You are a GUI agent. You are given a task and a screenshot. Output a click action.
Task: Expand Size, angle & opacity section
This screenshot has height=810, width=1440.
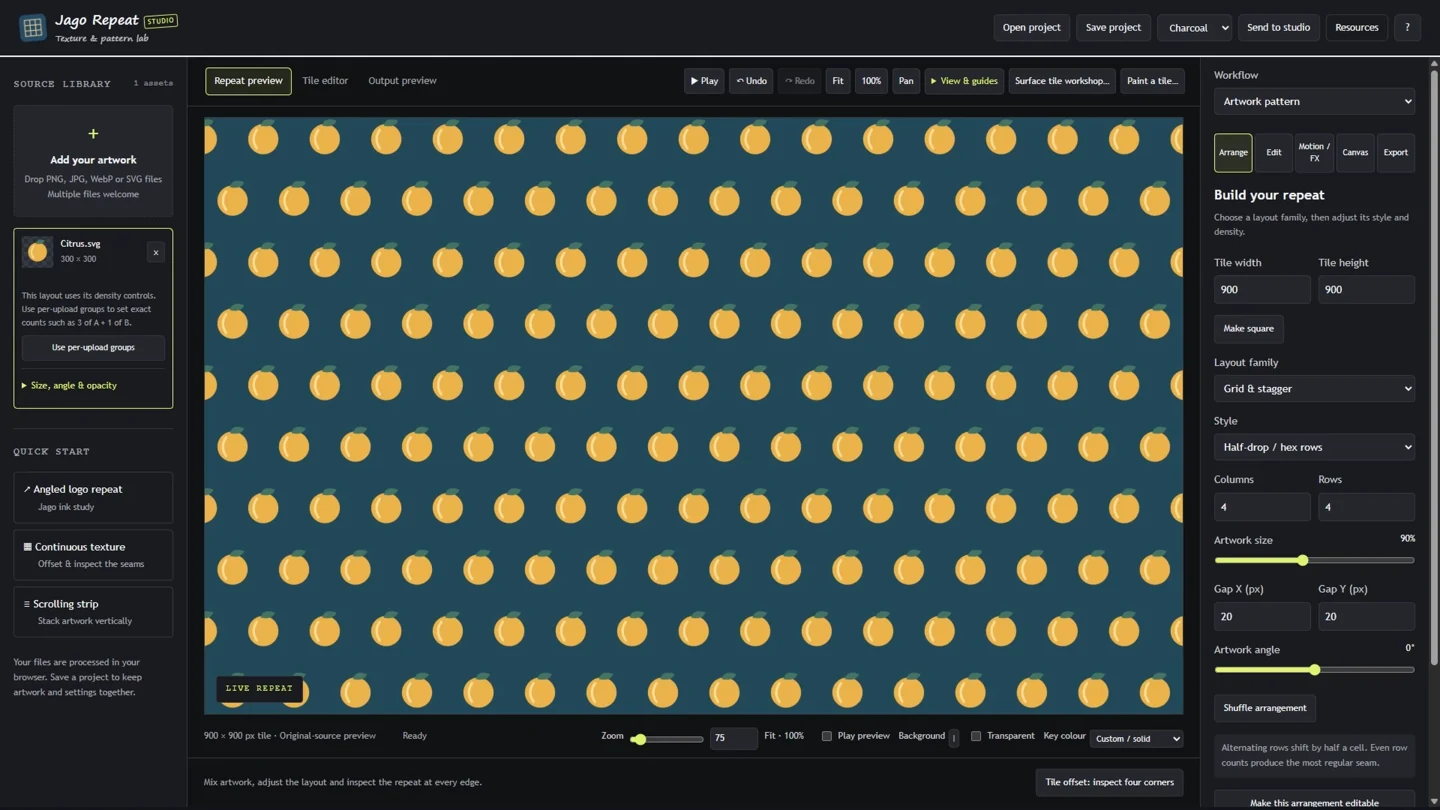pyautogui.click(x=69, y=386)
